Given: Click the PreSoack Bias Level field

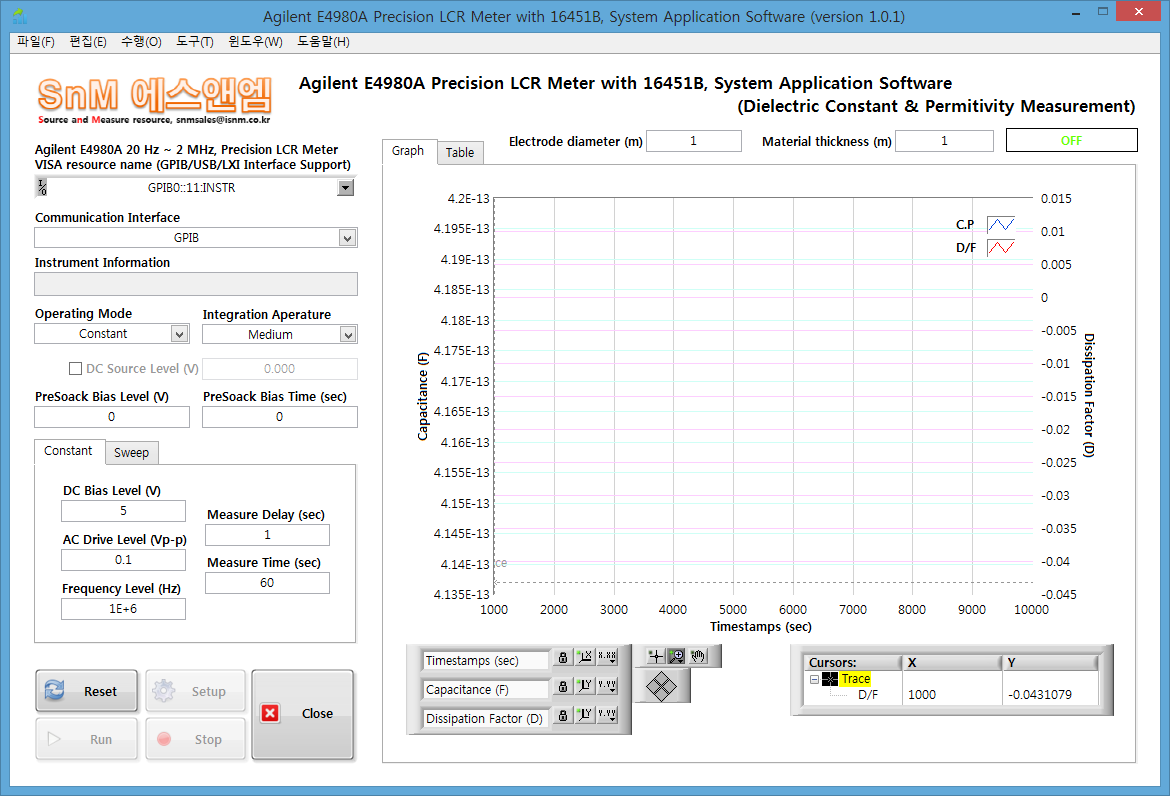Looking at the screenshot, I should [112, 417].
